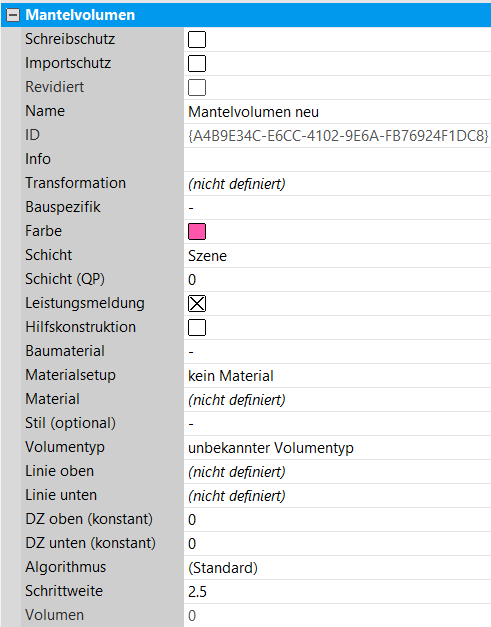
Task: Select the Linie unten value field
Action: [337, 495]
